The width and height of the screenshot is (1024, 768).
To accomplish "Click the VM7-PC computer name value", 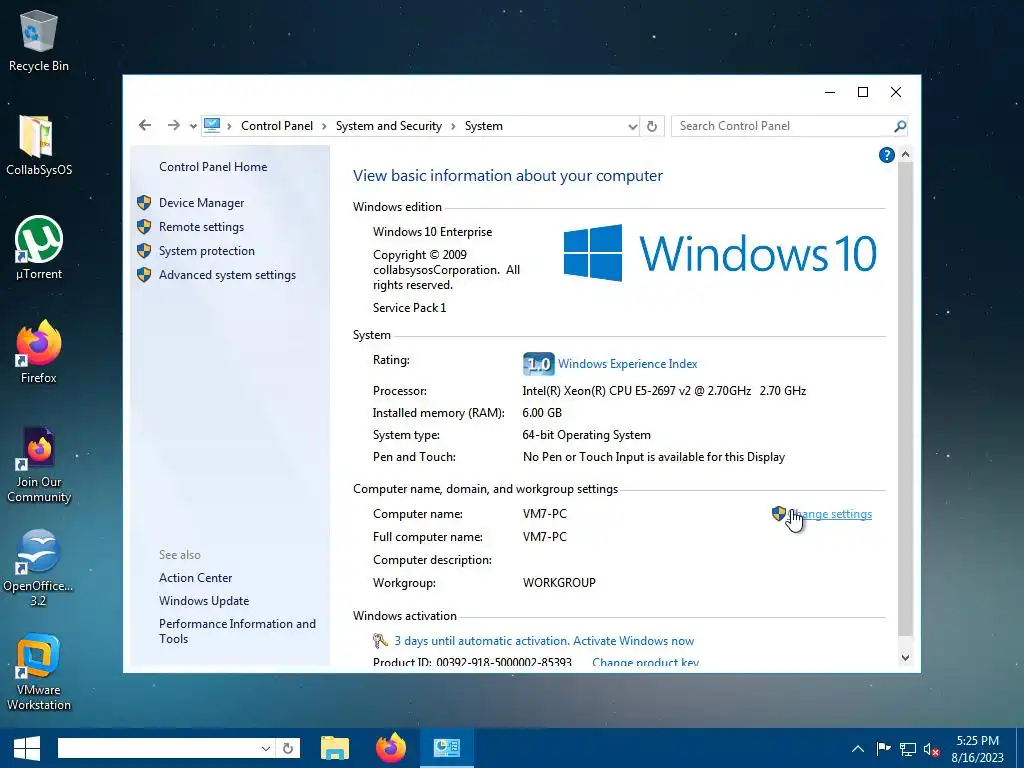I will point(545,514).
